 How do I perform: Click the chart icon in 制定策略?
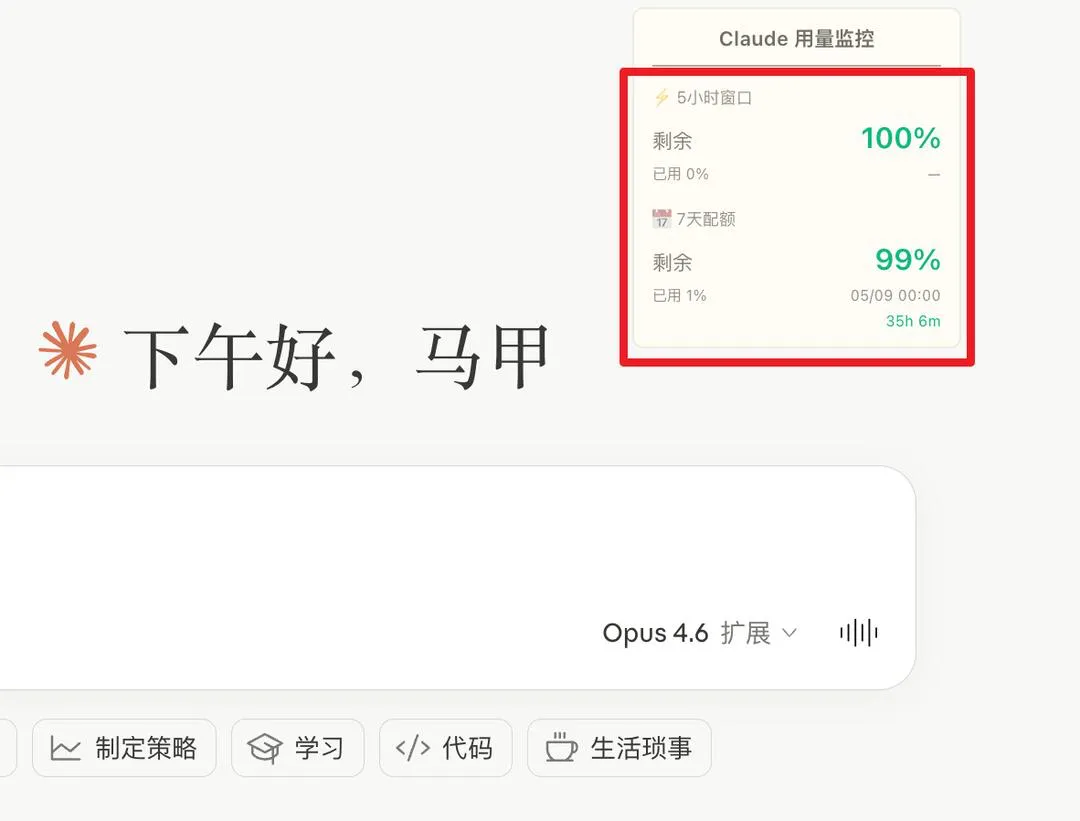(x=65, y=749)
